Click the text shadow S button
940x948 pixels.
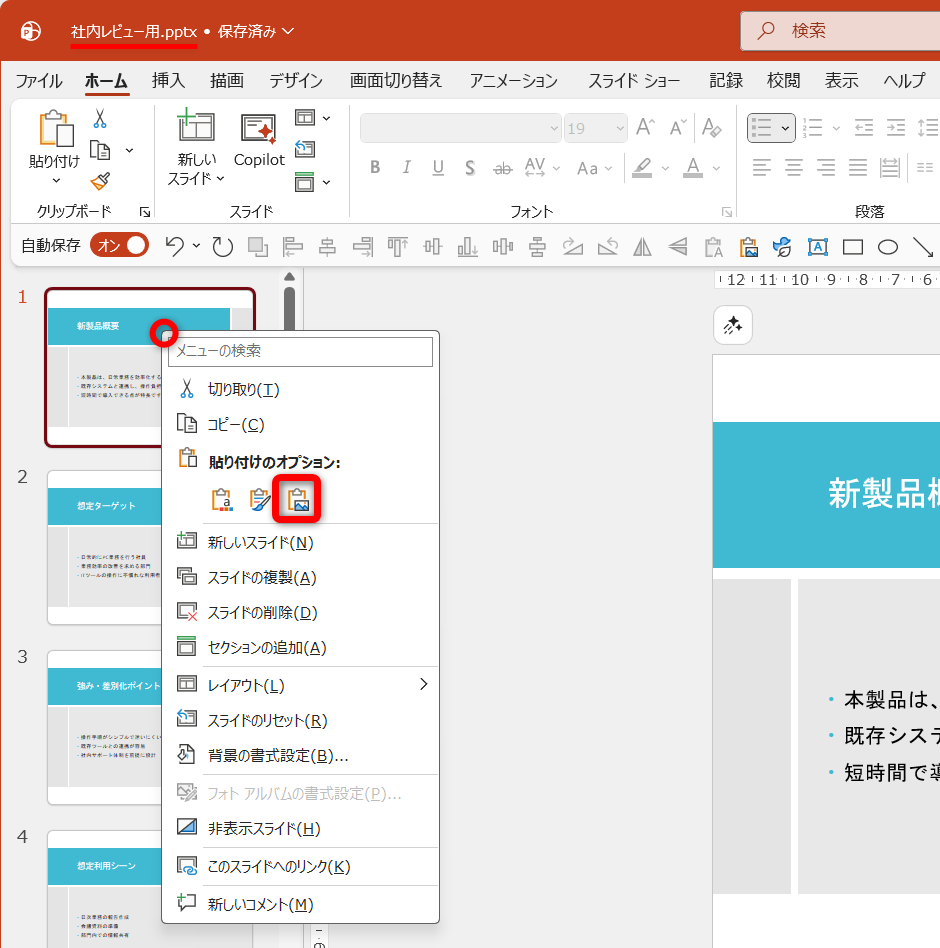pyautogui.click(x=470, y=167)
